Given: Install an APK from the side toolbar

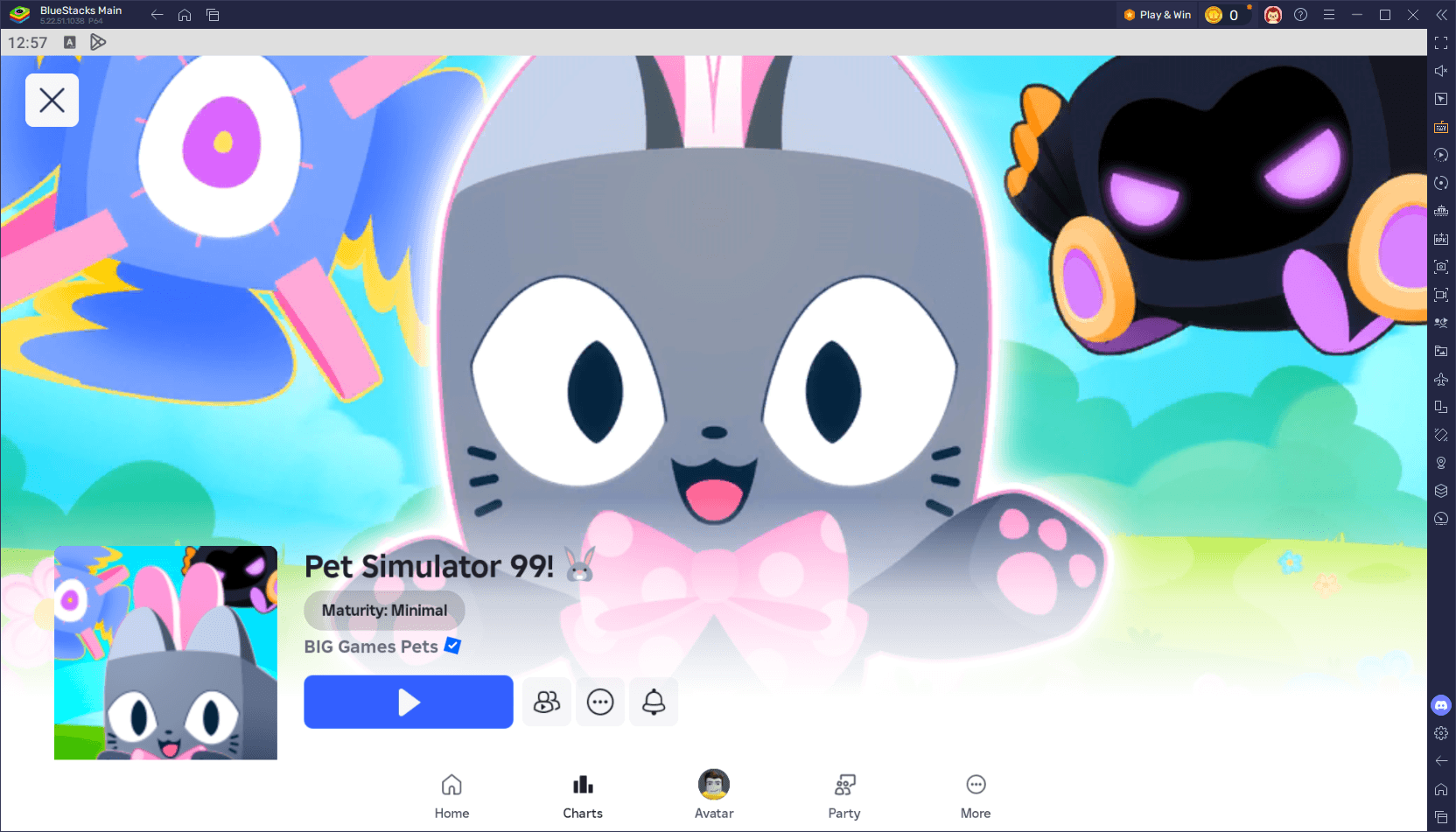Looking at the screenshot, I should [x=1441, y=239].
